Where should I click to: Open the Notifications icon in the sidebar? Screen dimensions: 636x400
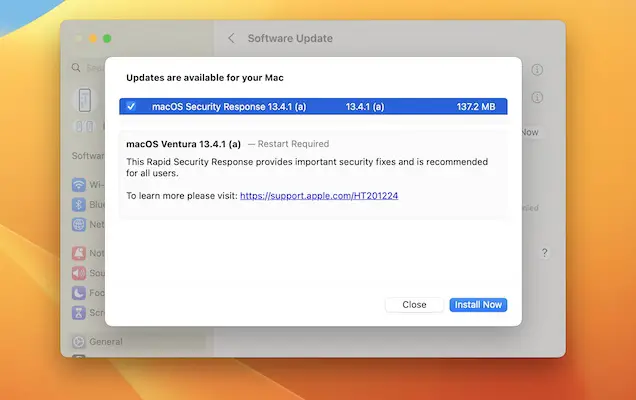[x=78, y=254]
